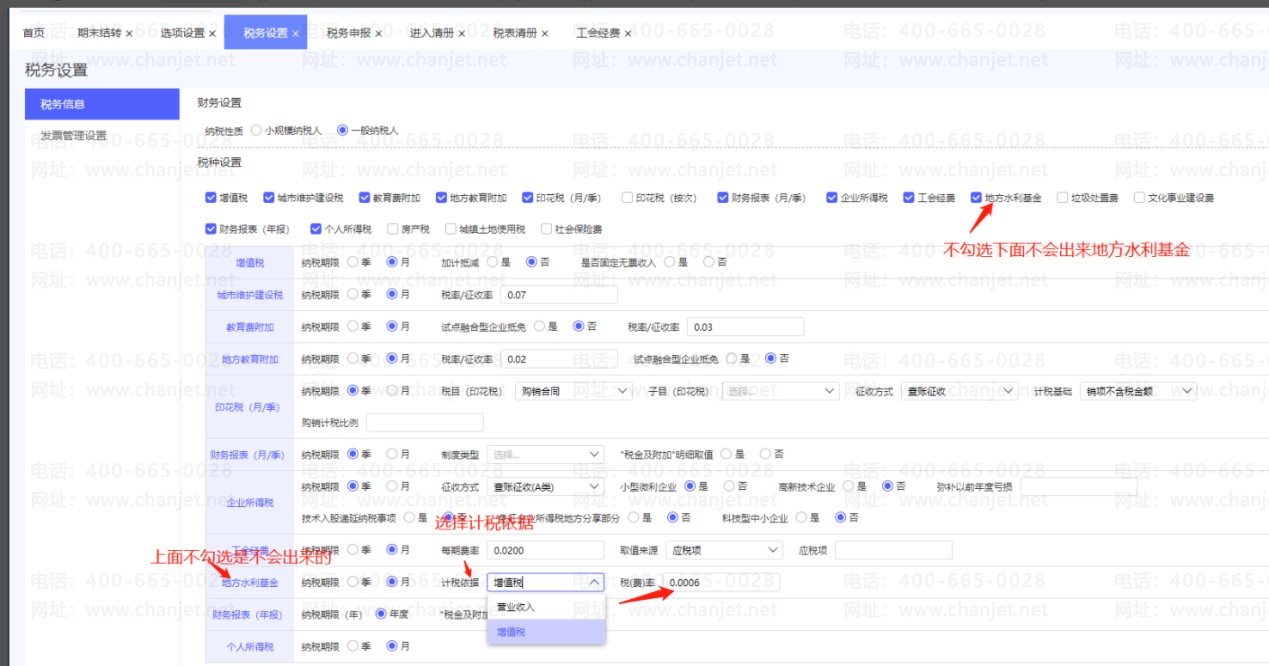This screenshot has width=1269, height=666.
Task: Close the 期末结转 tab with its × icon
Action: [129, 34]
